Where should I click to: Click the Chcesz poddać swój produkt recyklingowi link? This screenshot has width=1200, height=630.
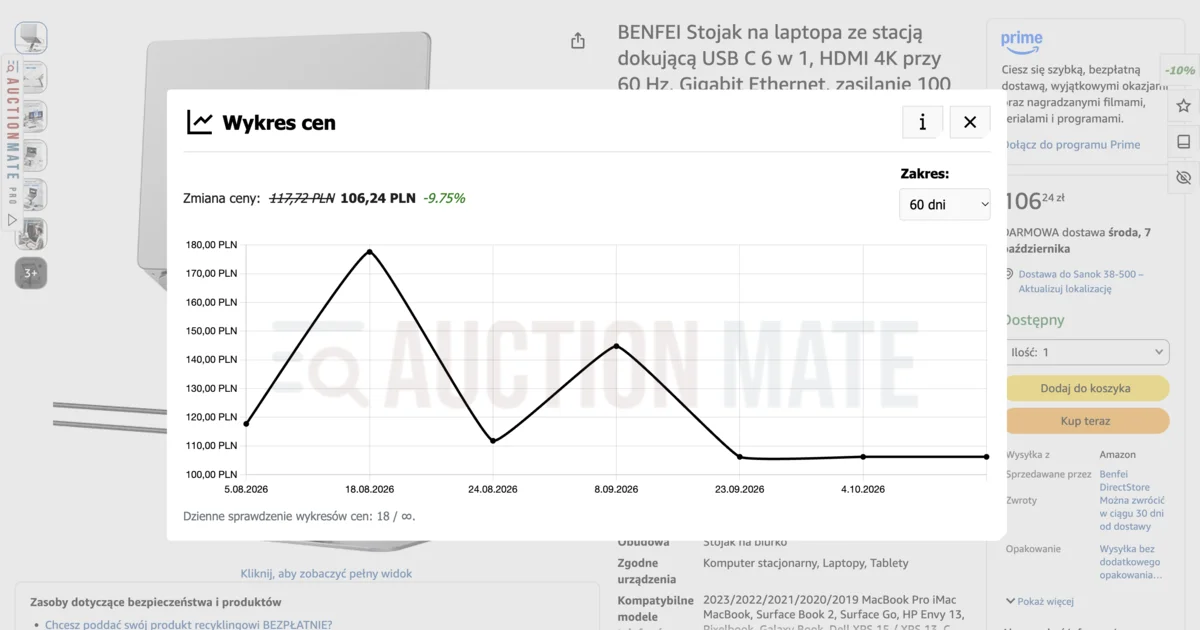coord(188,625)
